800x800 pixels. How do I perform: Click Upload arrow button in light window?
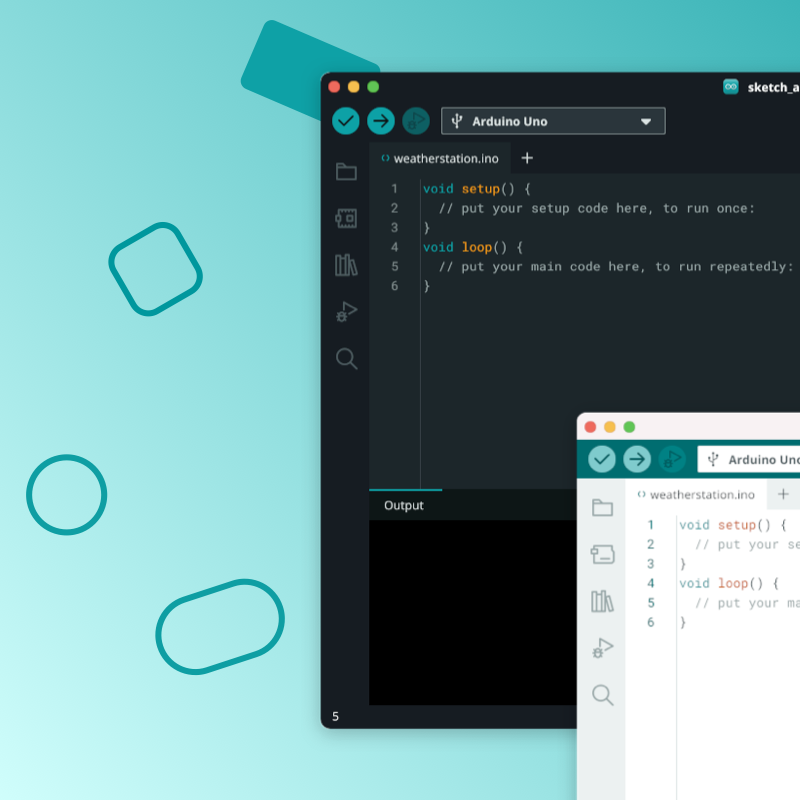637,459
